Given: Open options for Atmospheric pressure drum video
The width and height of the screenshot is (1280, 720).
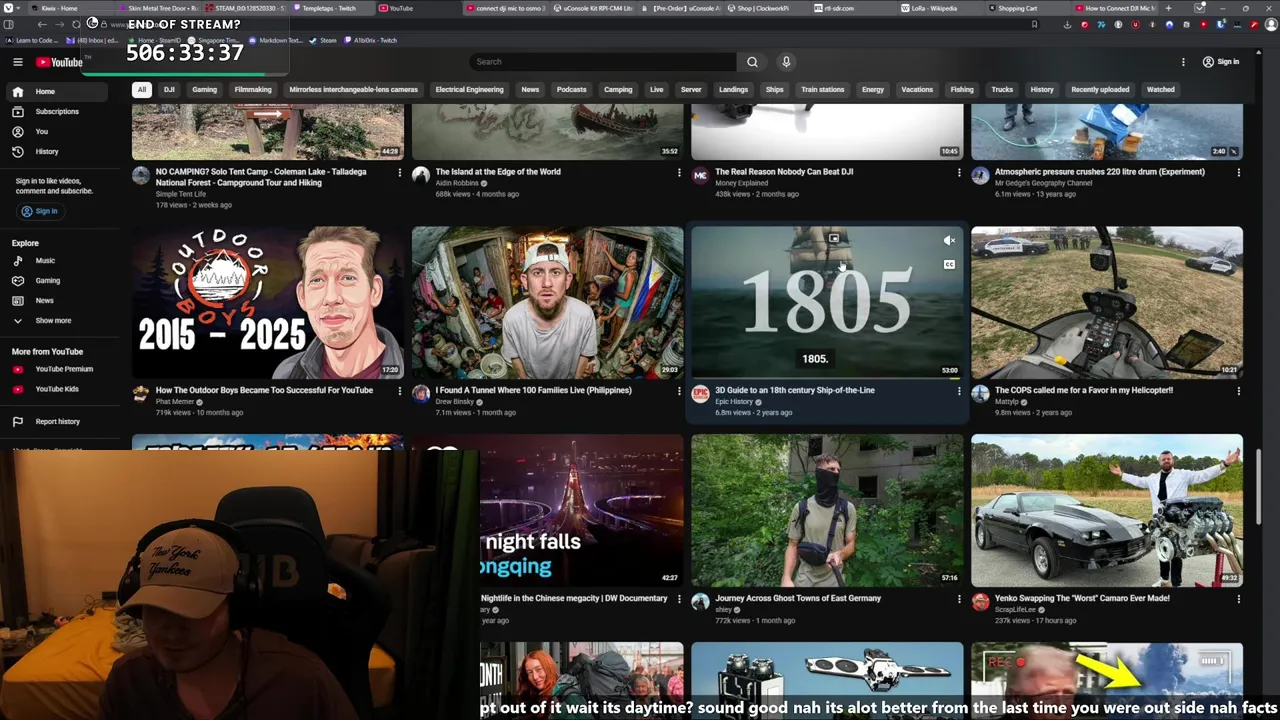Looking at the screenshot, I should coord(1238,172).
